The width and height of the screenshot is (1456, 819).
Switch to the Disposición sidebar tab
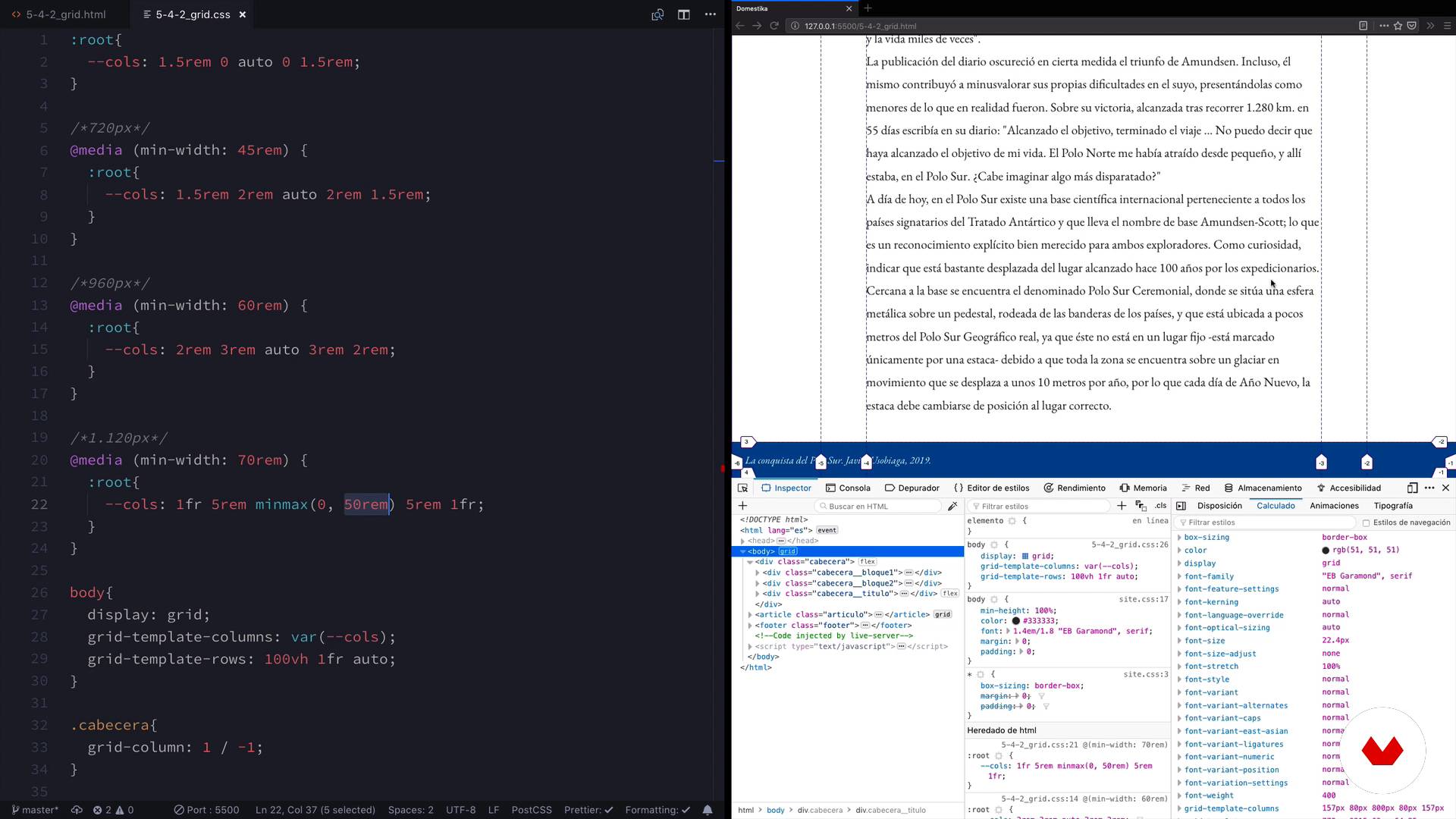coord(1219,506)
